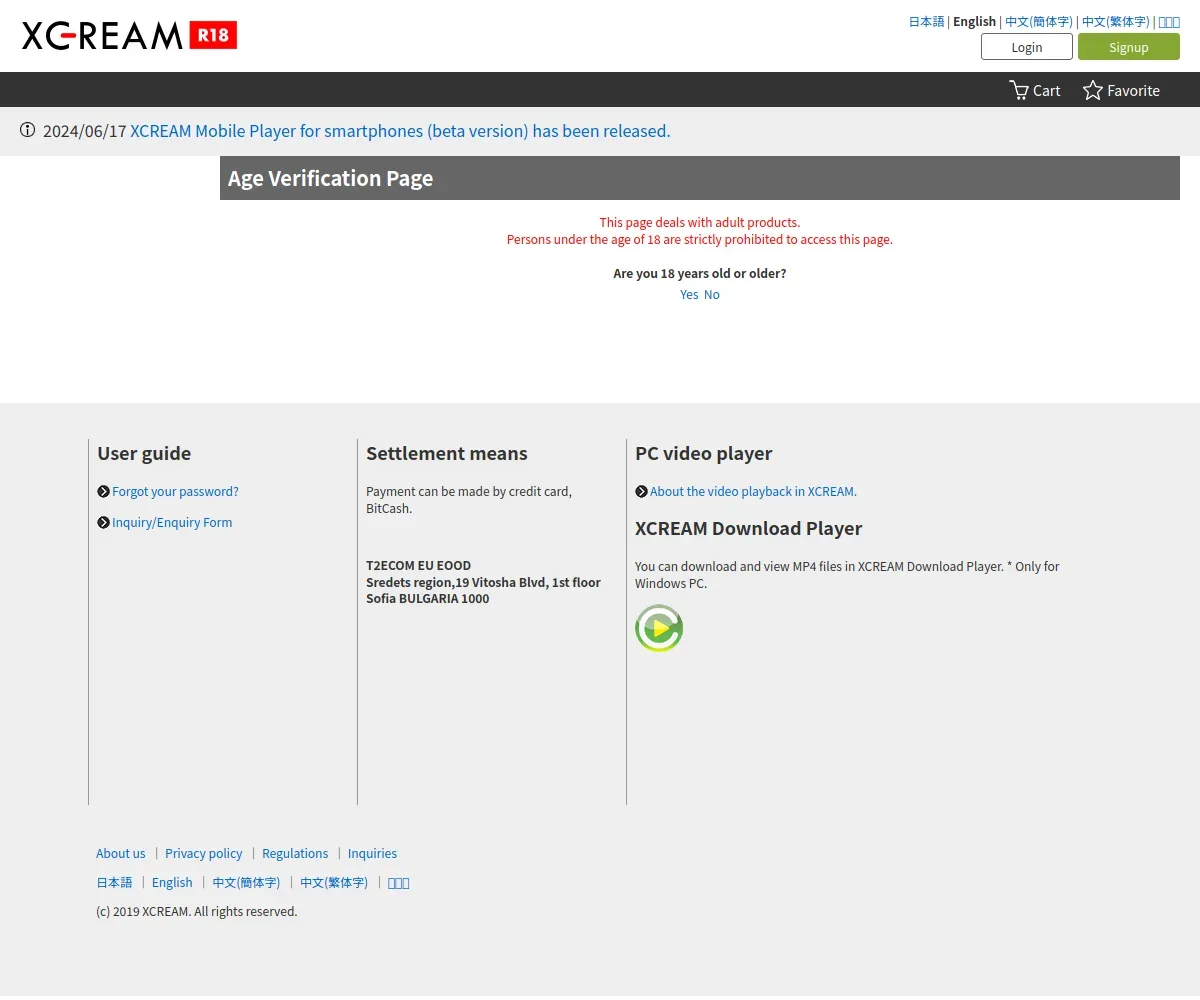
Task: Choose 中文(簡体字) in the footer languages
Action: 246,882
